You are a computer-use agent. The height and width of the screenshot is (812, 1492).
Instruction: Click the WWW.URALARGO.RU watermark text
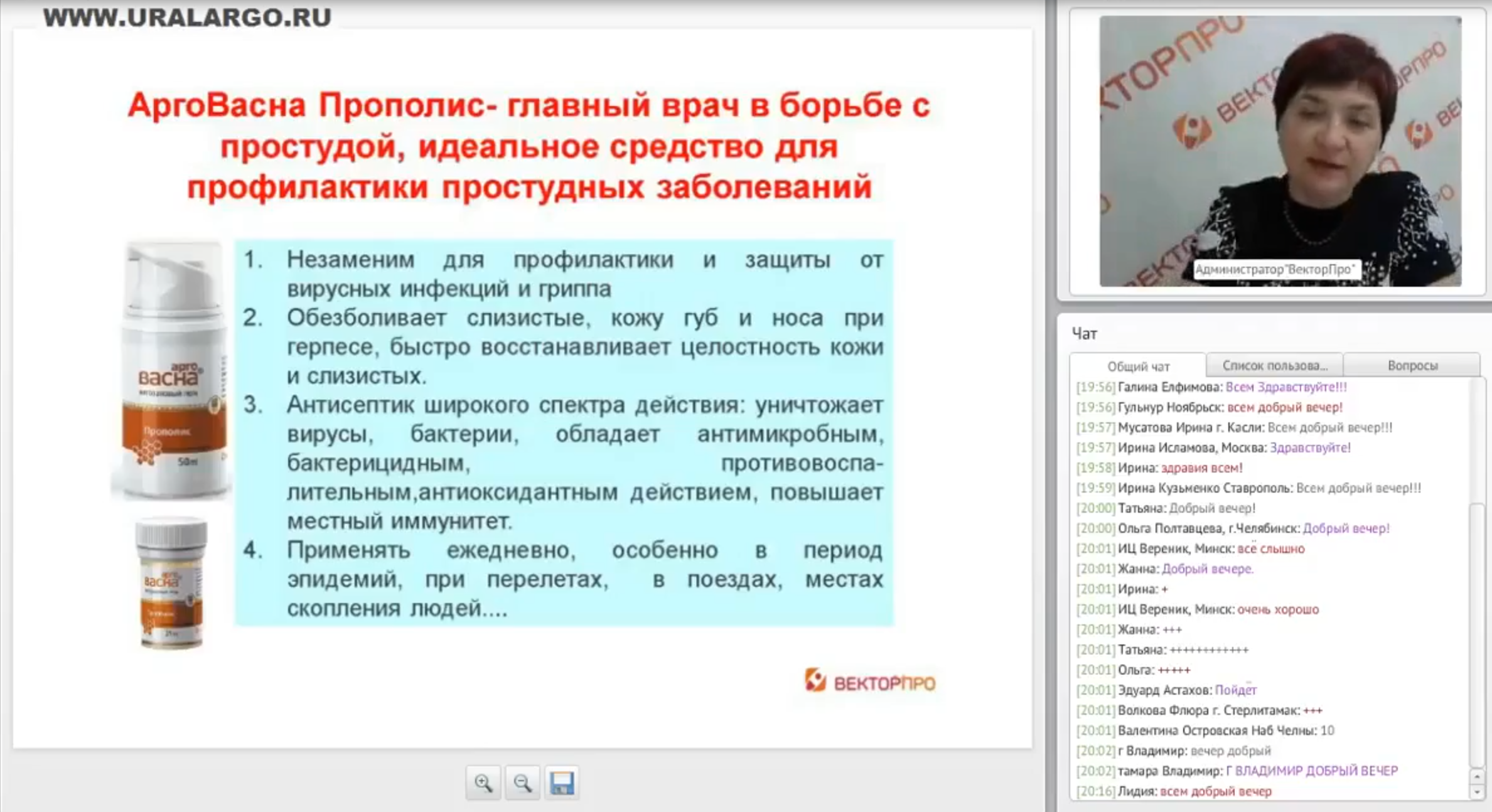click(187, 18)
